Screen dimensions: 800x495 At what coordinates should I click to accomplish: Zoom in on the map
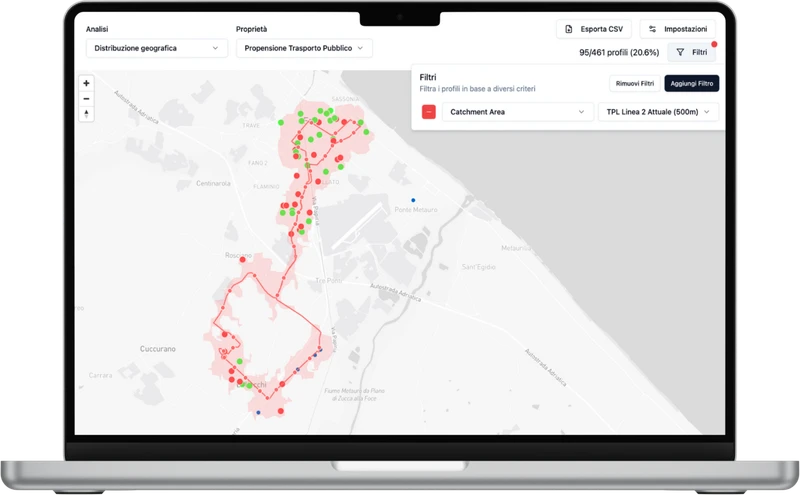click(x=86, y=83)
